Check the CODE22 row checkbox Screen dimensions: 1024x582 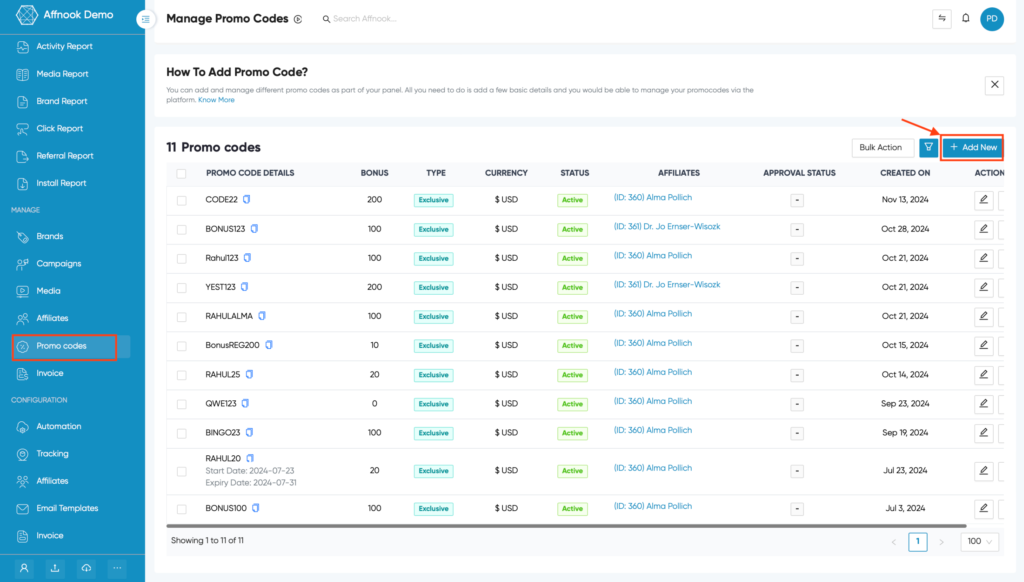pyautogui.click(x=182, y=199)
